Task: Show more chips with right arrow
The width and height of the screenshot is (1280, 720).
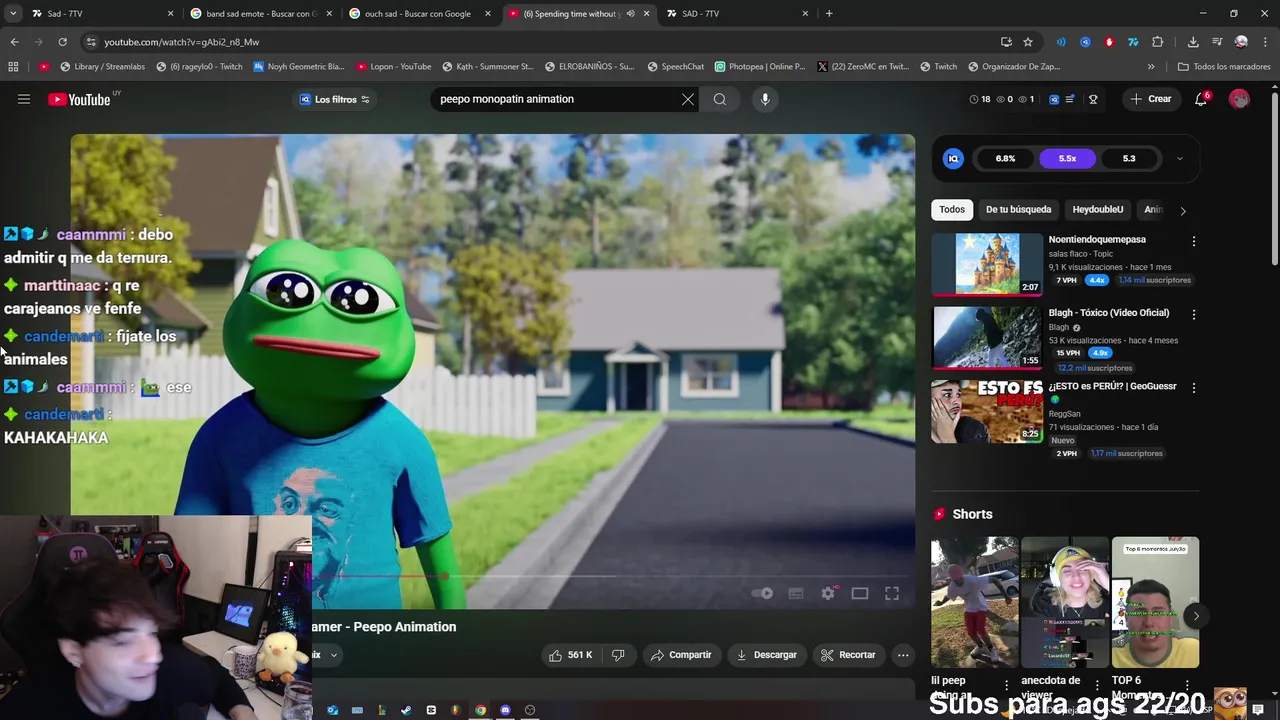Action: point(1183,210)
